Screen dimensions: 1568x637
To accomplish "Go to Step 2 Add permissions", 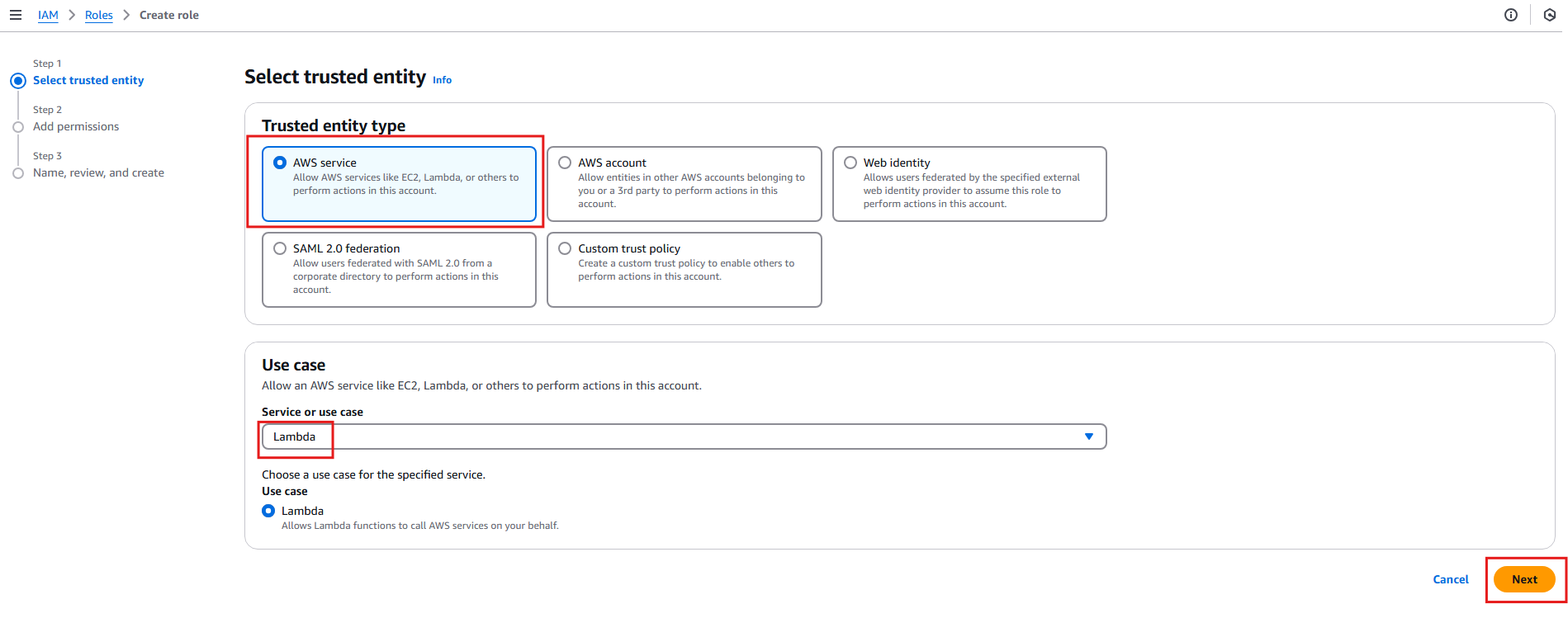I will click(x=76, y=126).
